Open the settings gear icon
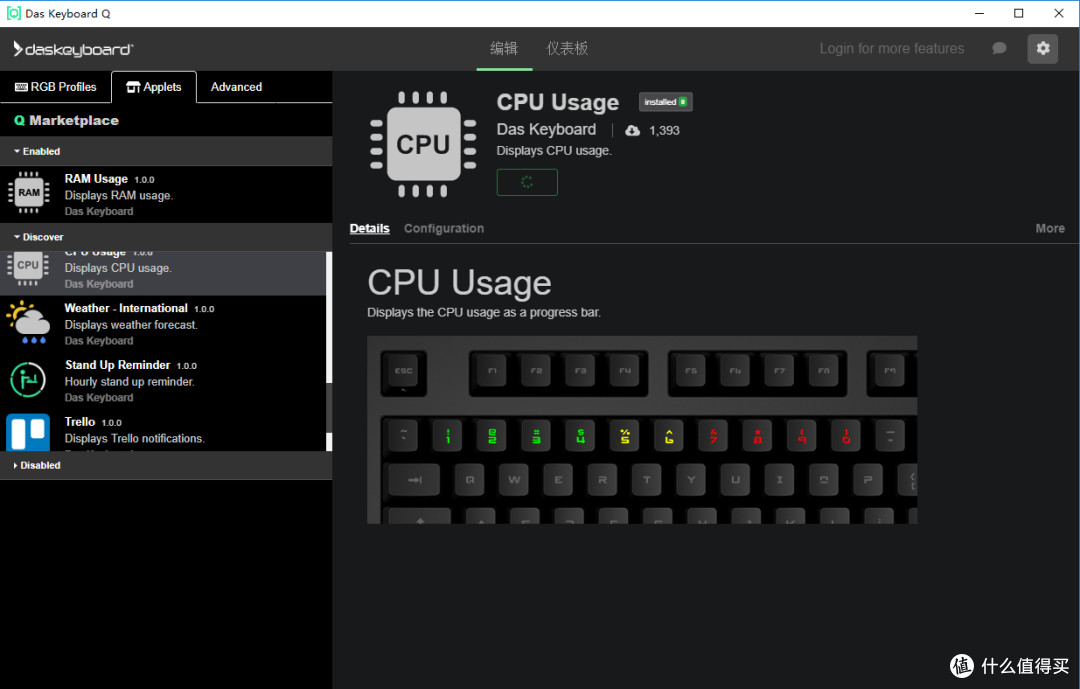Image resolution: width=1080 pixels, height=689 pixels. [x=1042, y=48]
